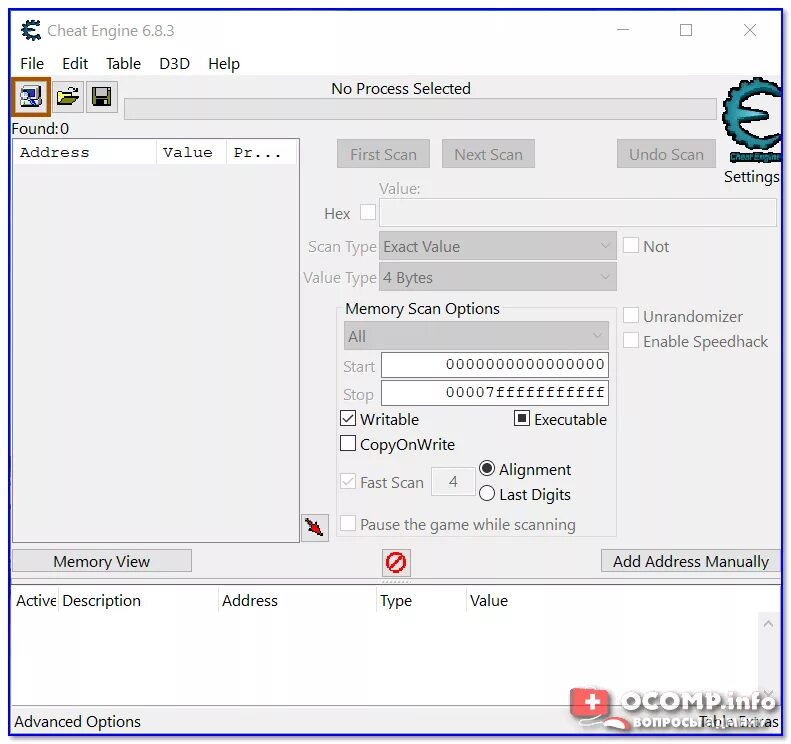
Task: Click the Settings label
Action: tap(751, 177)
